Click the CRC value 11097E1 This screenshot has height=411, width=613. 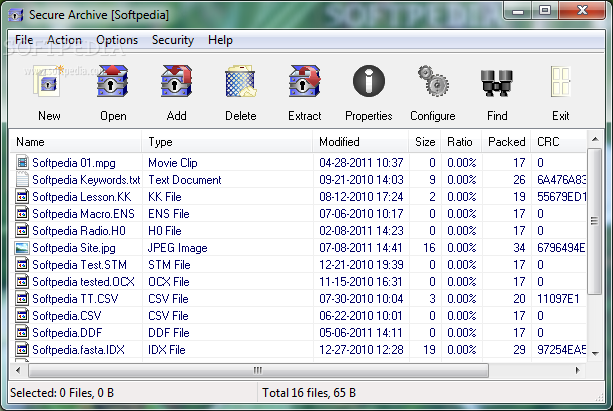558,298
